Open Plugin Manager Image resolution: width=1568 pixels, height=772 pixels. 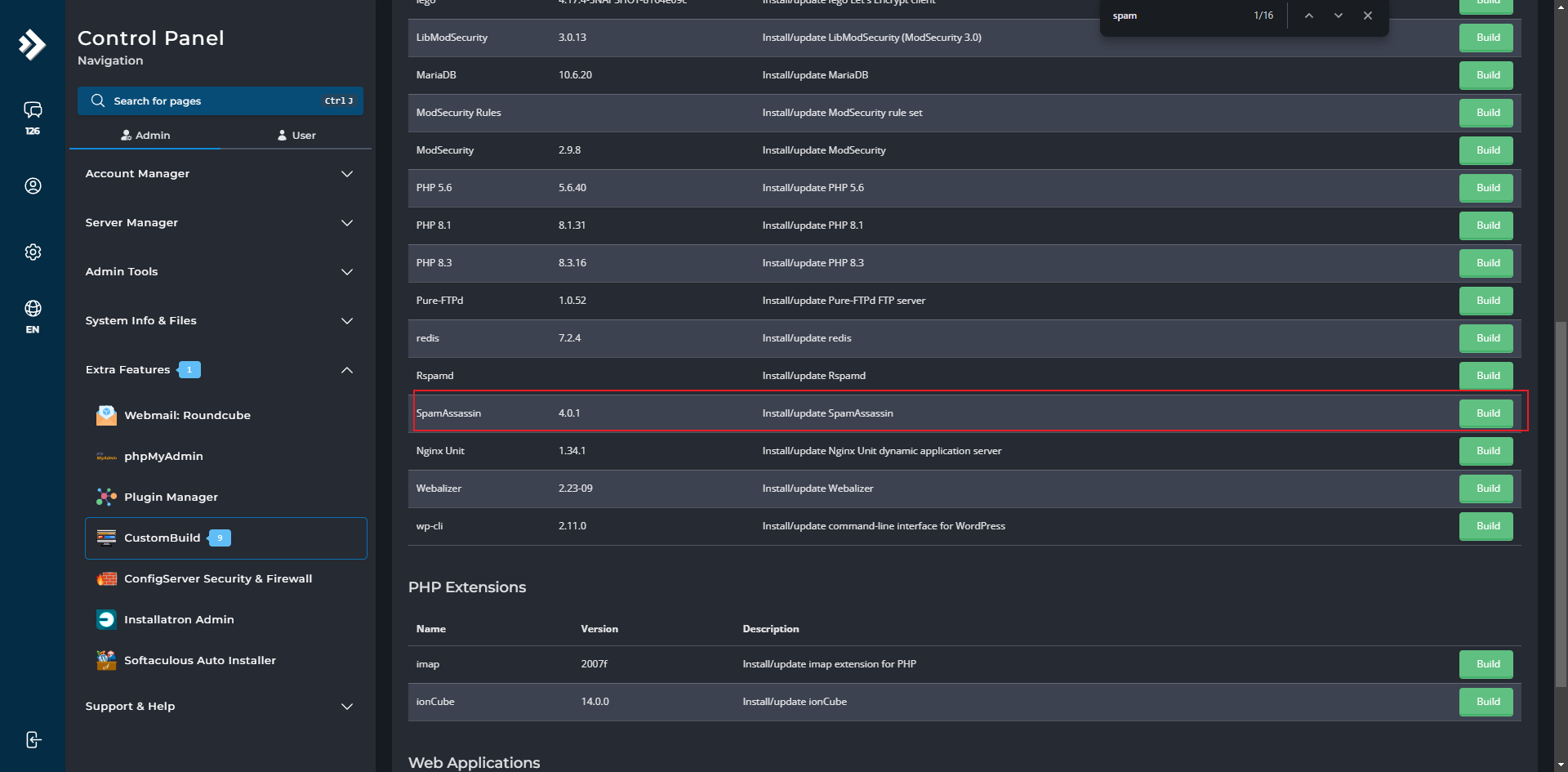tap(171, 497)
